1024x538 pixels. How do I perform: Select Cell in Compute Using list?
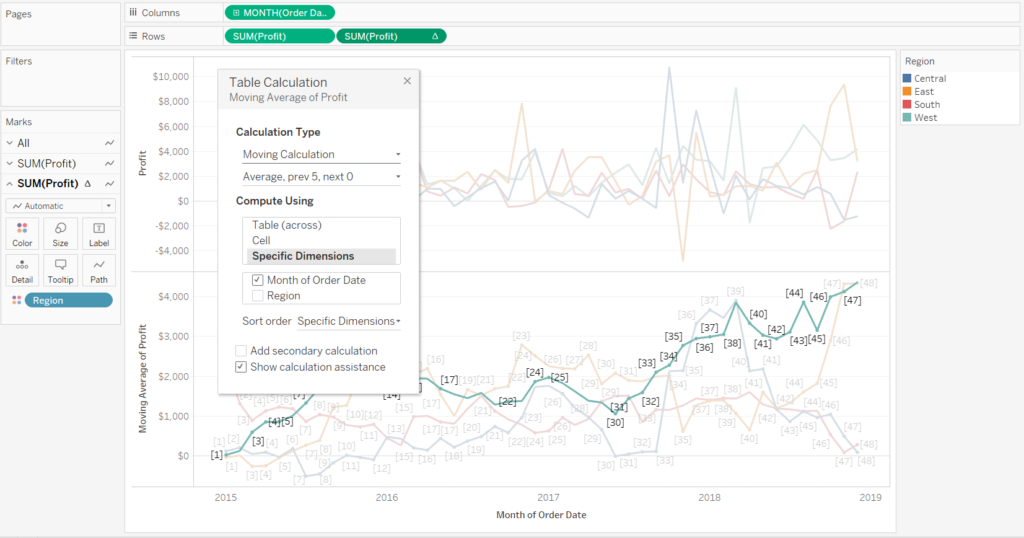click(x=261, y=240)
